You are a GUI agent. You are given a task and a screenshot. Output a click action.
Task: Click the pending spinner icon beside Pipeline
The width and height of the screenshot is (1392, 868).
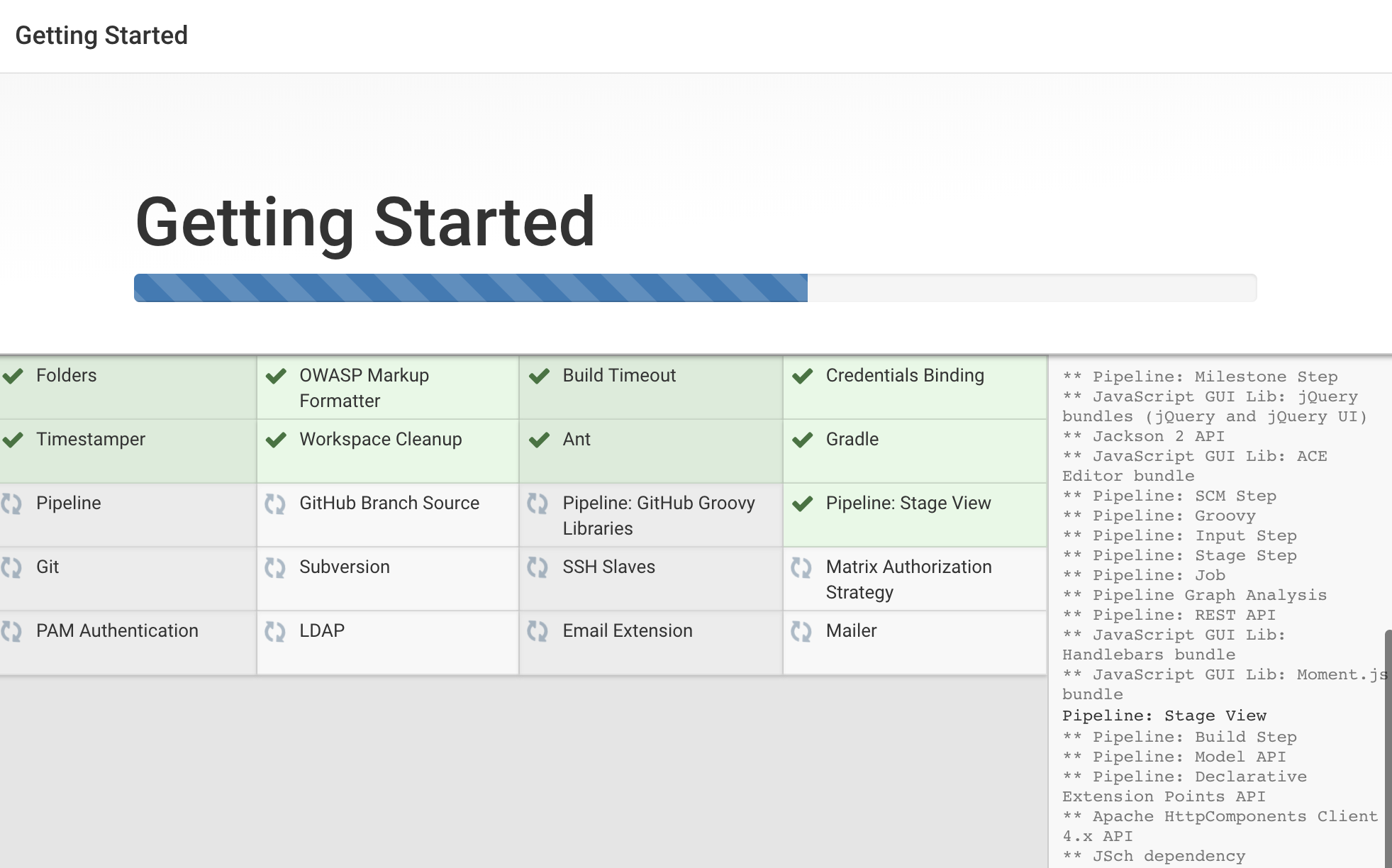[x=11, y=503]
